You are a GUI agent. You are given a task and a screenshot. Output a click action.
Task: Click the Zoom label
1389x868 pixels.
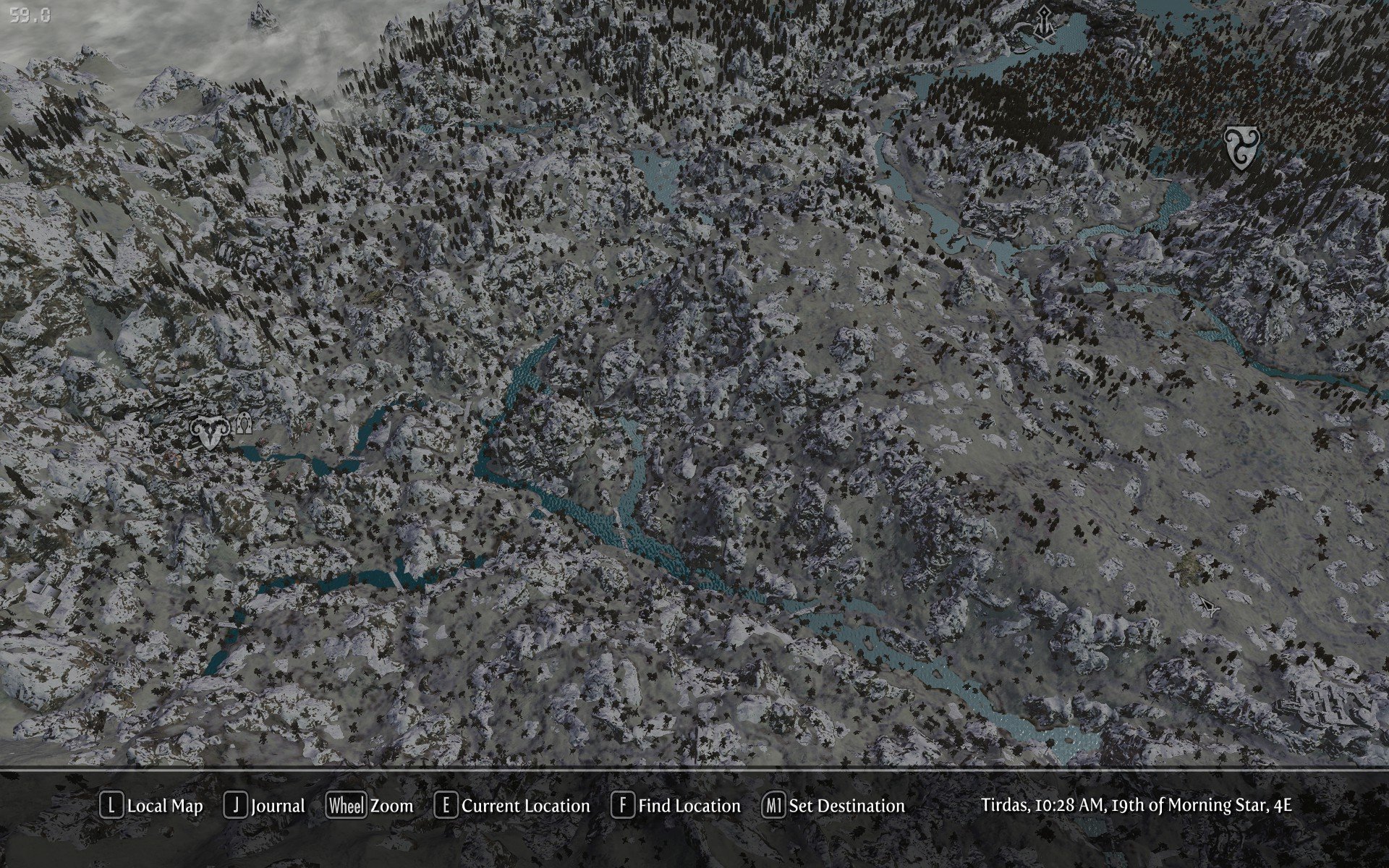392,806
